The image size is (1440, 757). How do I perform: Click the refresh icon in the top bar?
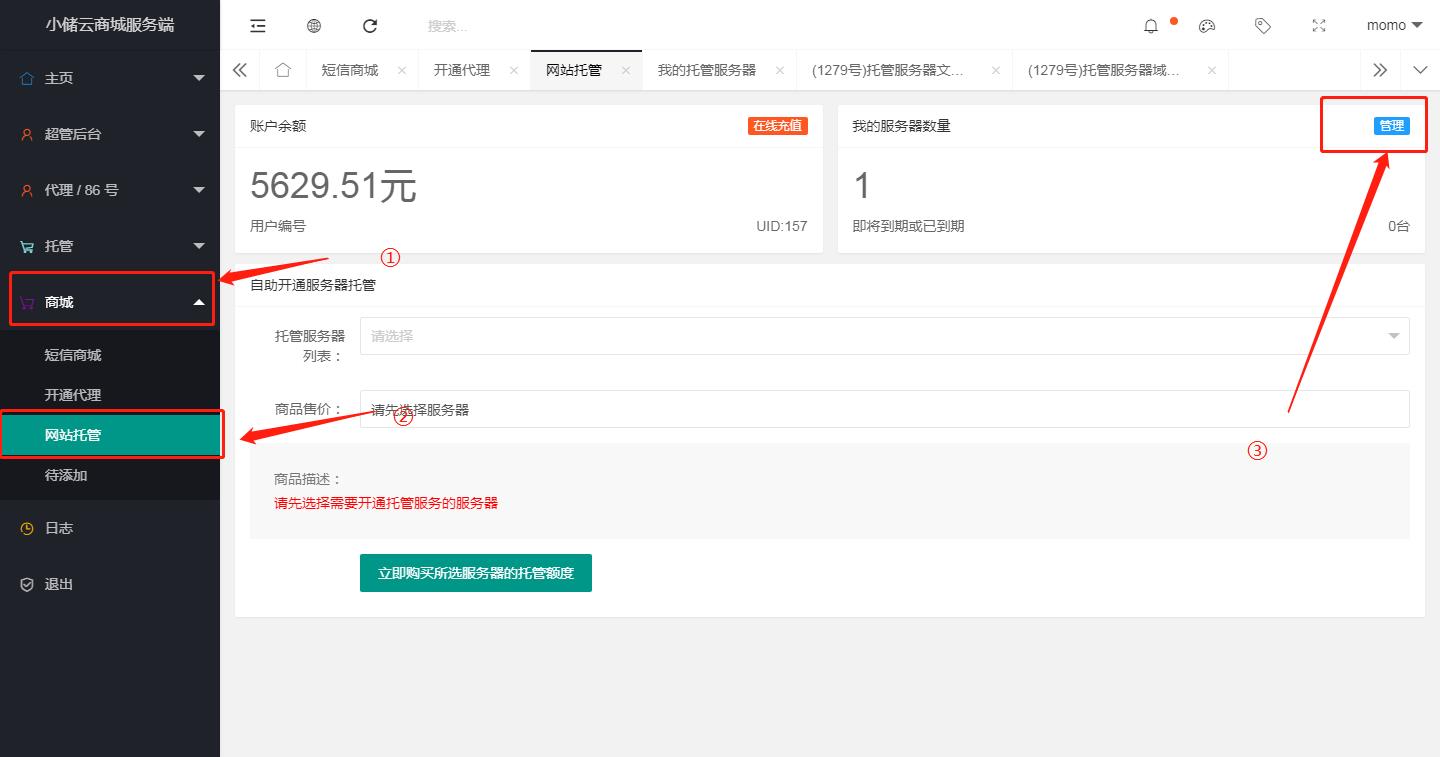click(370, 26)
